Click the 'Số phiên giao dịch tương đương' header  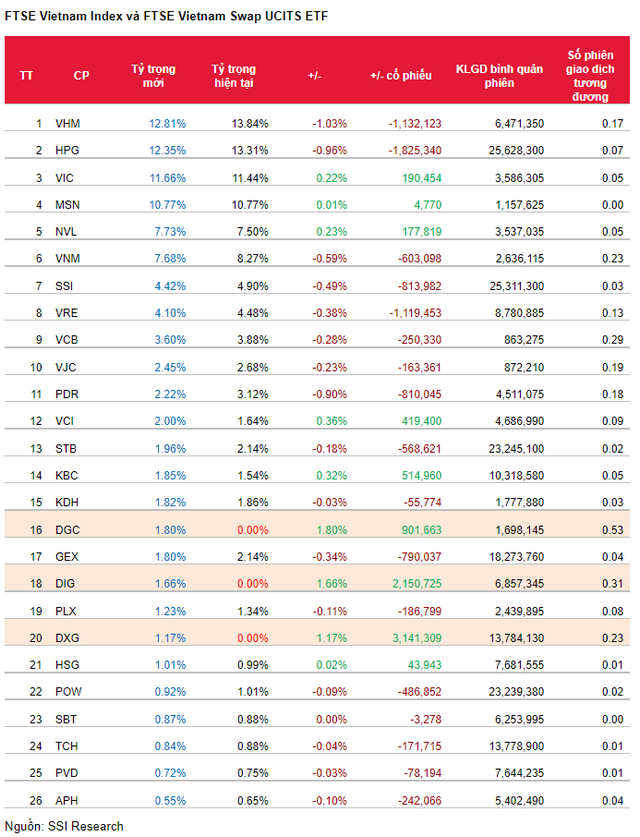coord(590,76)
